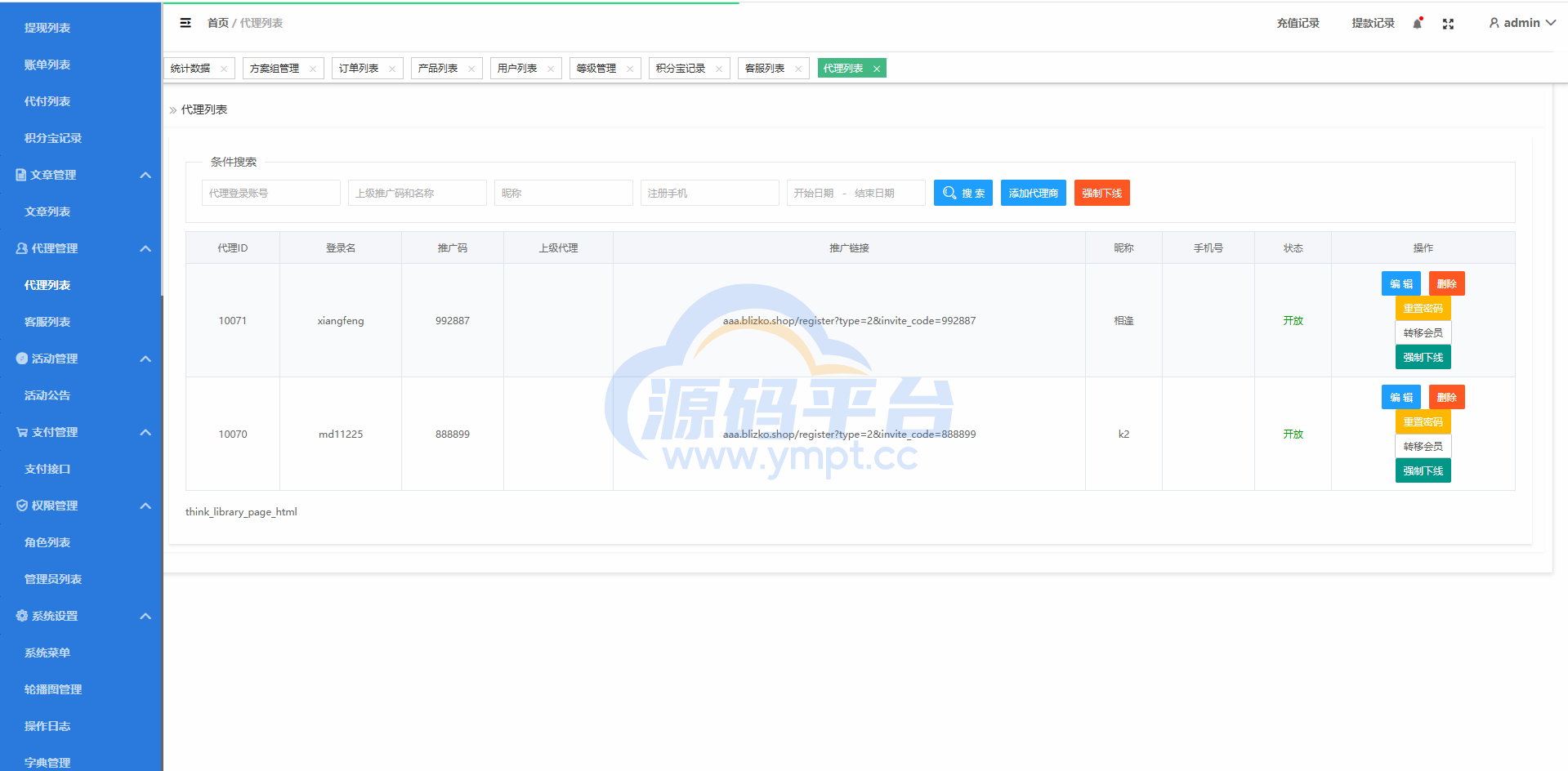Close the 产品列表 tab

(471, 69)
